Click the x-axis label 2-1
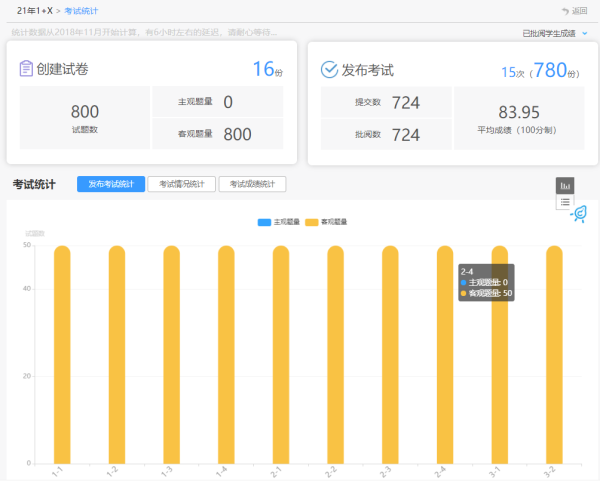 point(276,472)
